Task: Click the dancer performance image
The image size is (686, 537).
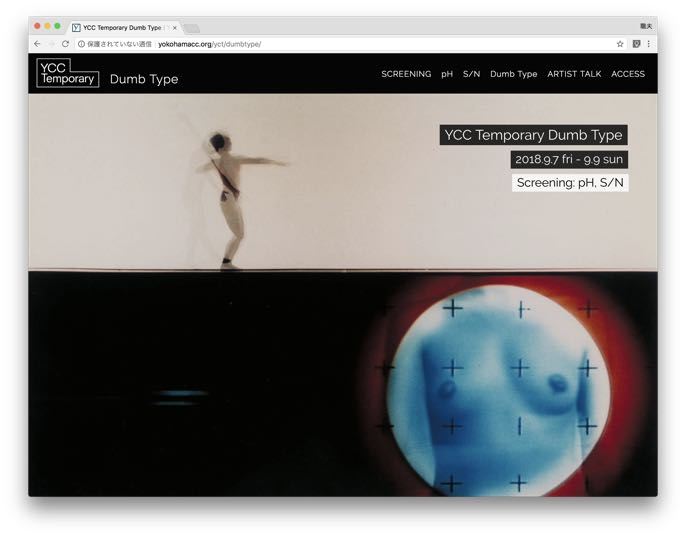Action: 343,182
